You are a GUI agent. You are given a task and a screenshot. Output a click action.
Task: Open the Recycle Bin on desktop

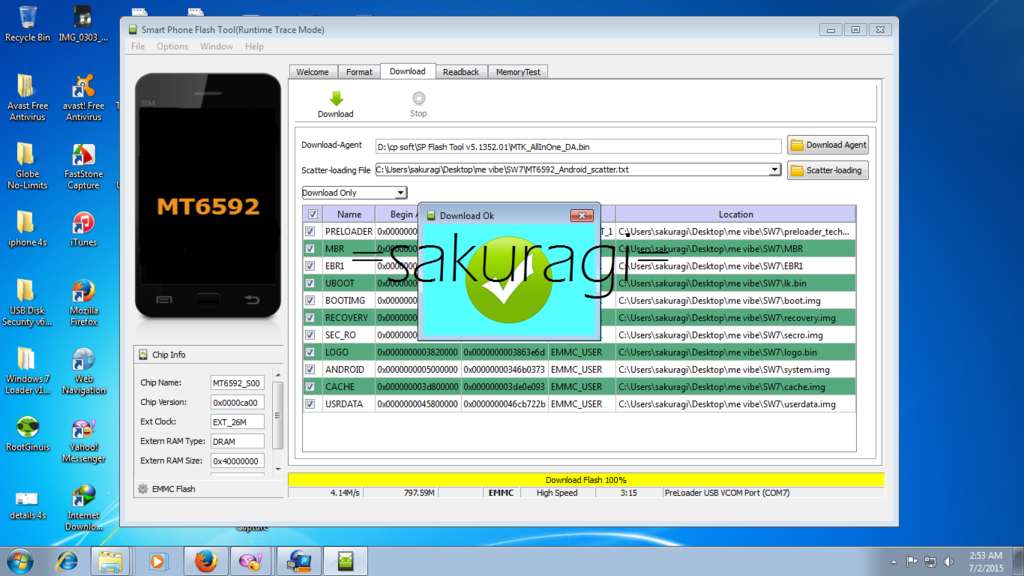(27, 18)
